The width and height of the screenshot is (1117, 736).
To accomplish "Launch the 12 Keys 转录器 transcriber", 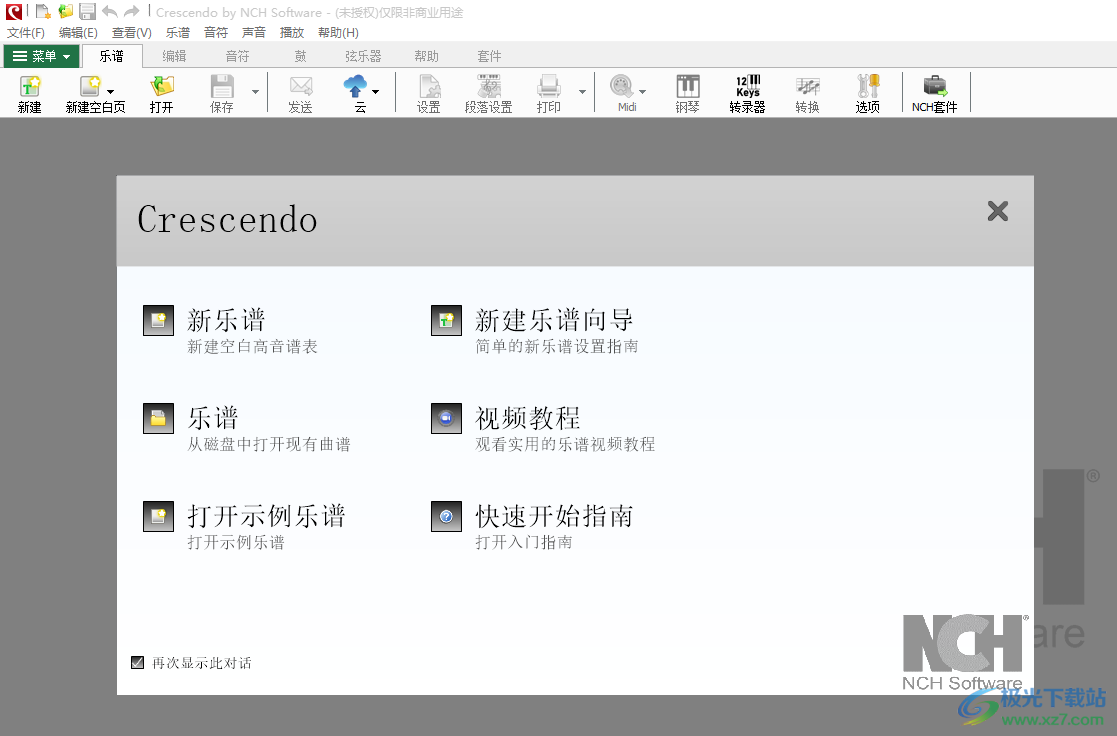I will tap(747, 93).
